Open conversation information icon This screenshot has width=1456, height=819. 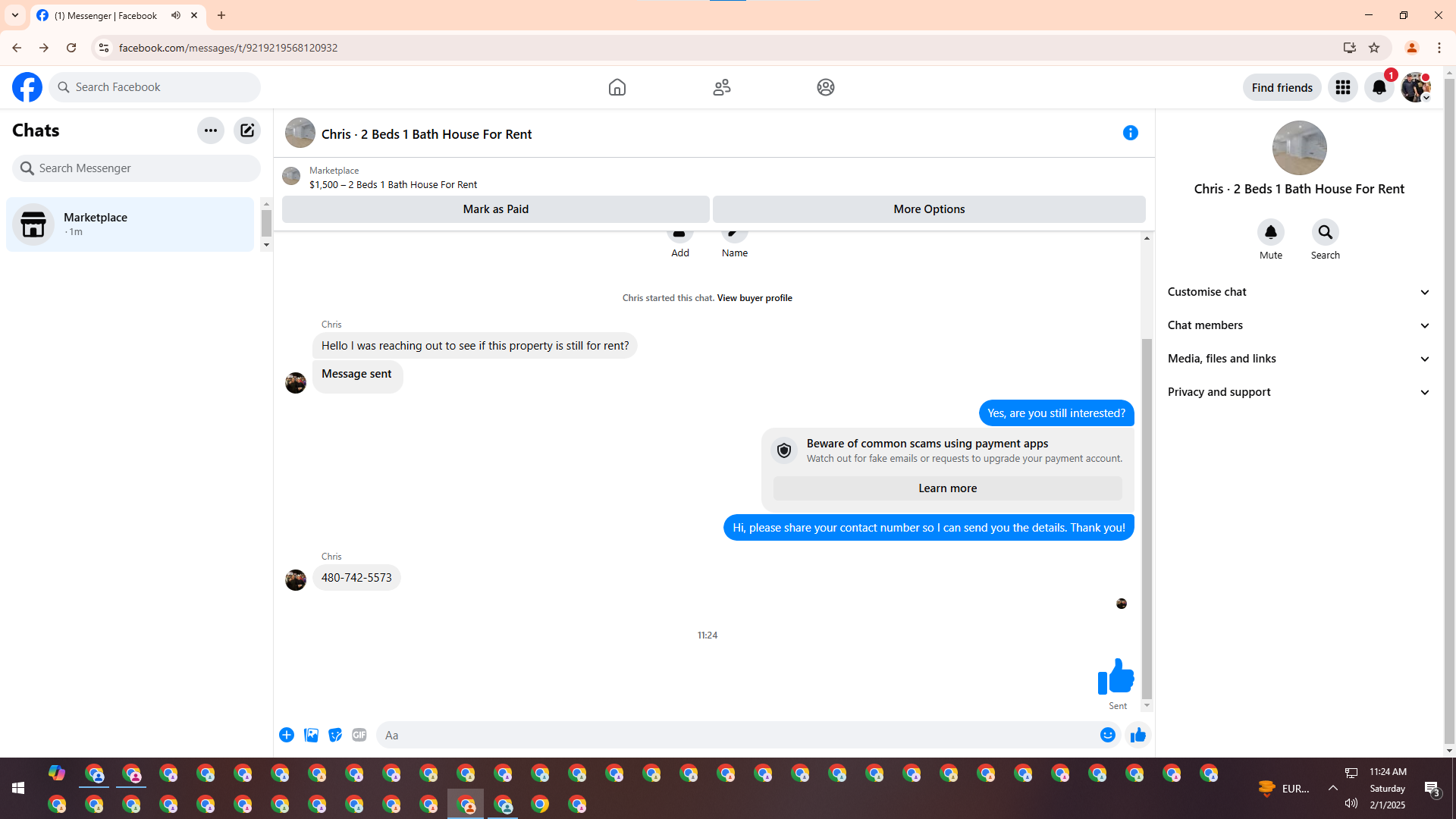pyautogui.click(x=1130, y=133)
